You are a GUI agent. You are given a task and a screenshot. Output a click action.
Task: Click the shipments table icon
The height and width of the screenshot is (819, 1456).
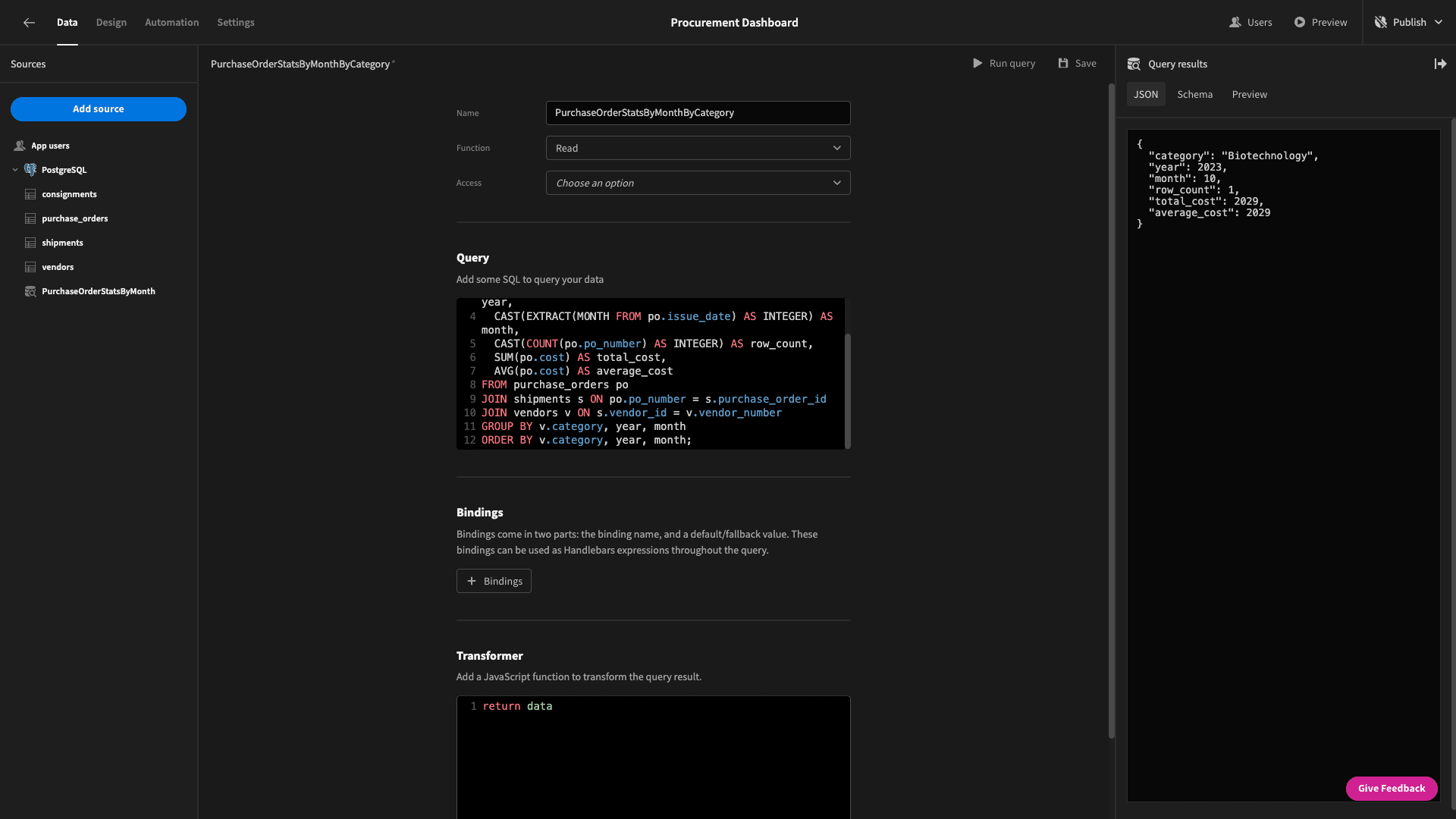[30, 243]
